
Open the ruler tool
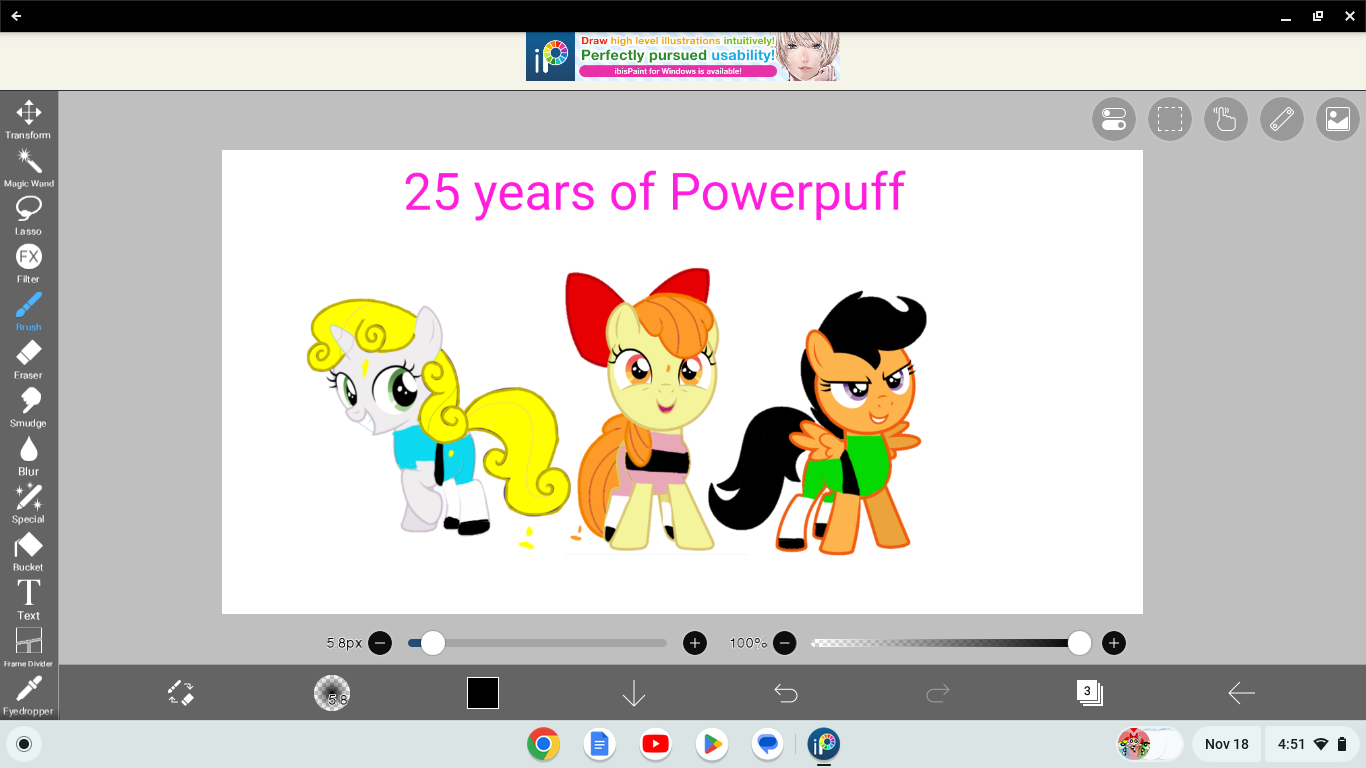tap(1282, 120)
